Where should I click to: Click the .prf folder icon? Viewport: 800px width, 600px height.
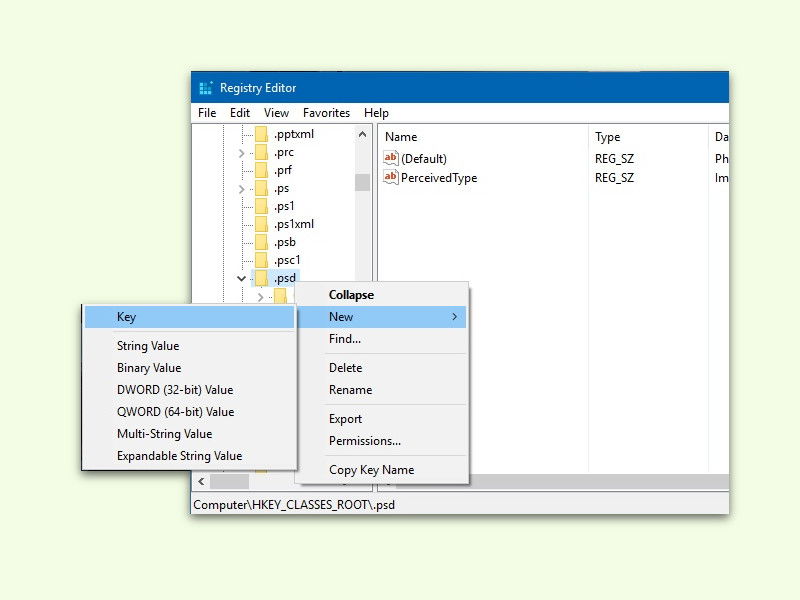[261, 170]
